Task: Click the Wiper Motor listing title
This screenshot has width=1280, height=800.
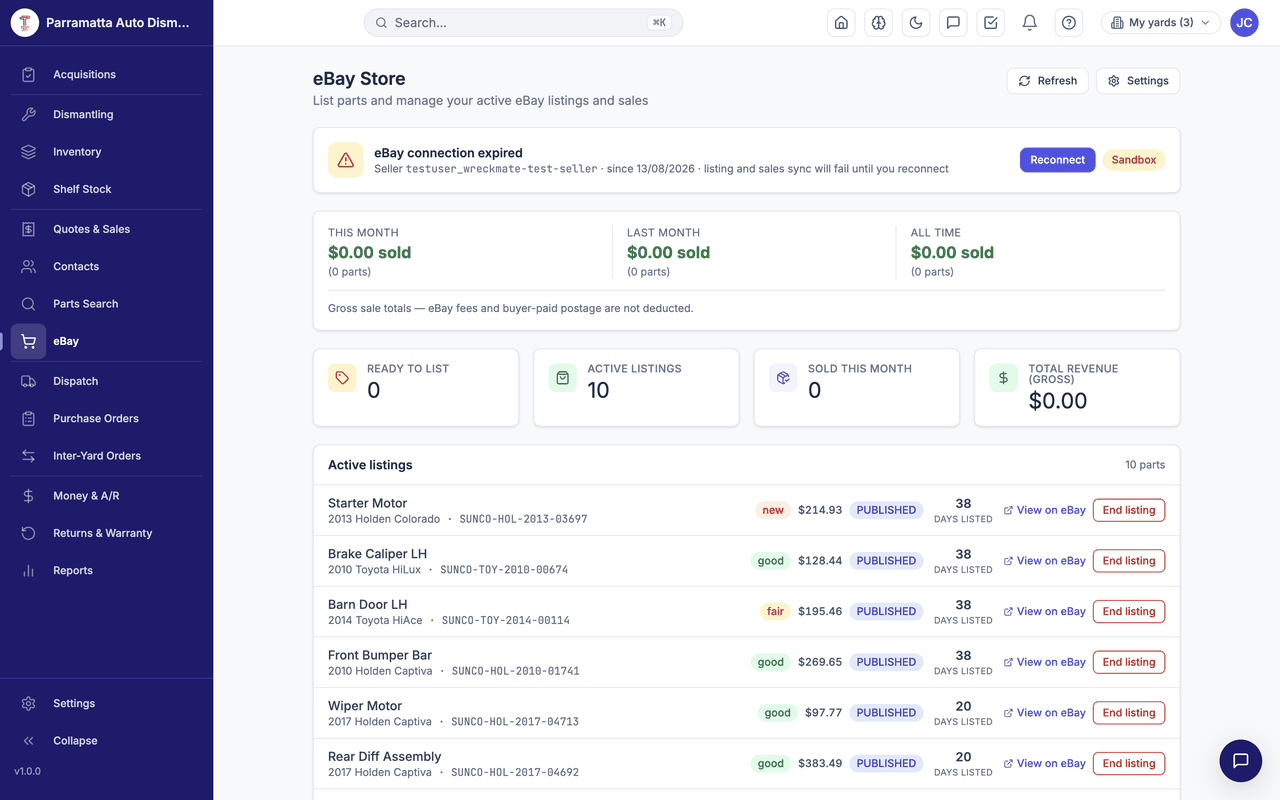Action: (x=365, y=706)
